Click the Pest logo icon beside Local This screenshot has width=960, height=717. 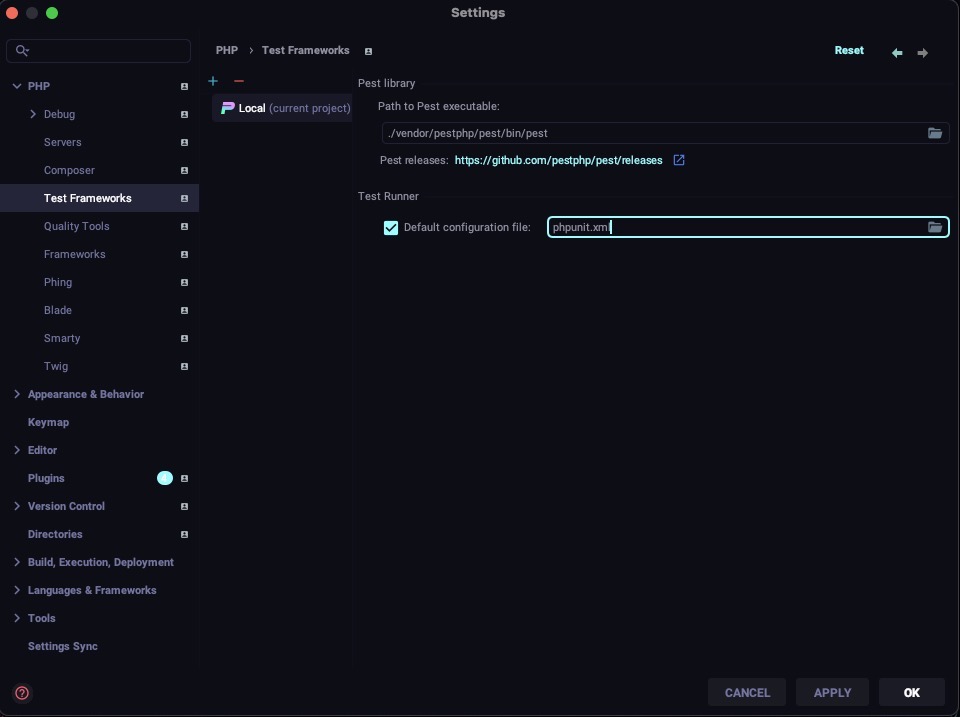click(228, 108)
